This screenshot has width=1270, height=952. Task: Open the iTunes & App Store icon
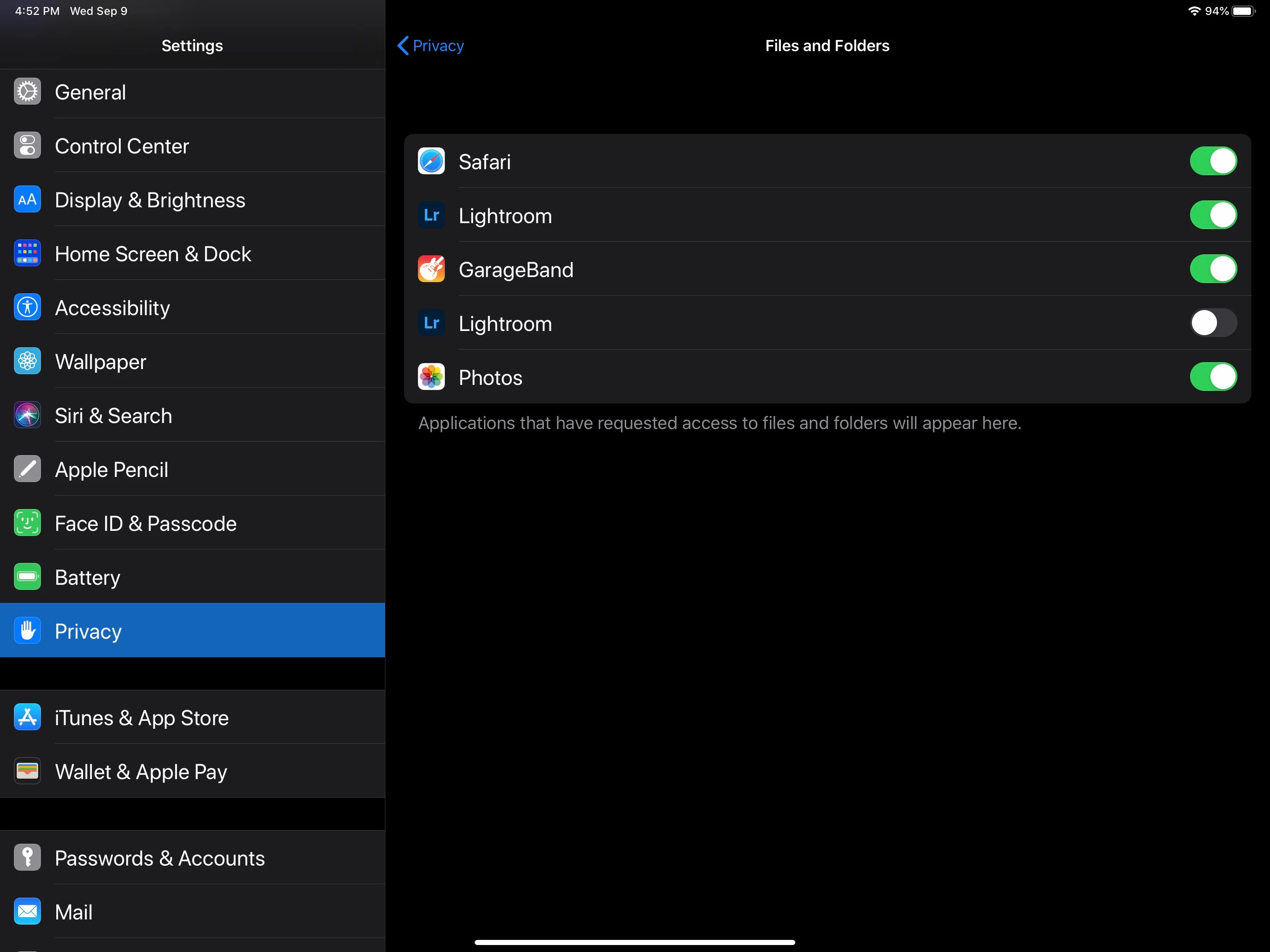27,717
